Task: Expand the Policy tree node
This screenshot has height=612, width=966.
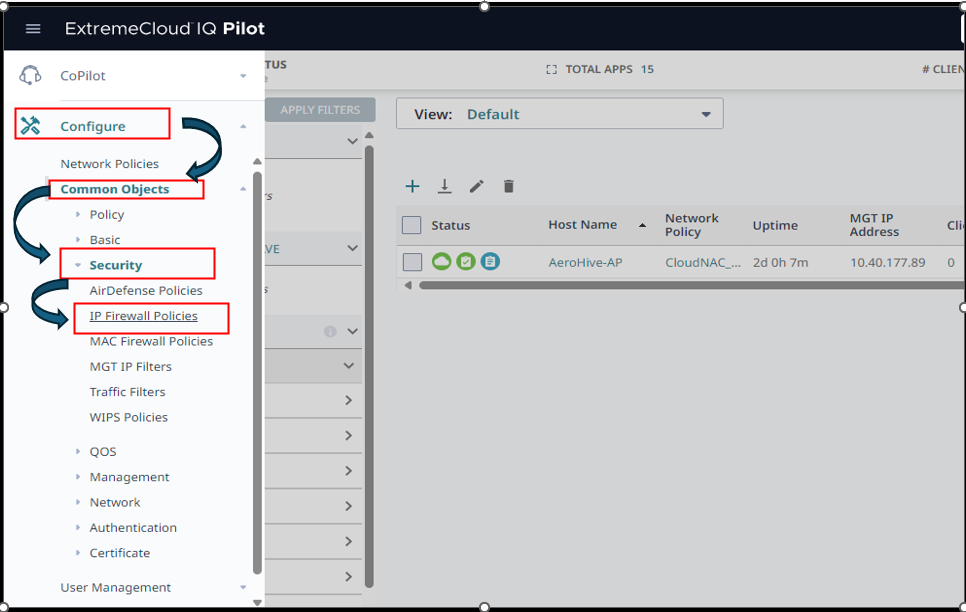Action: (x=78, y=214)
